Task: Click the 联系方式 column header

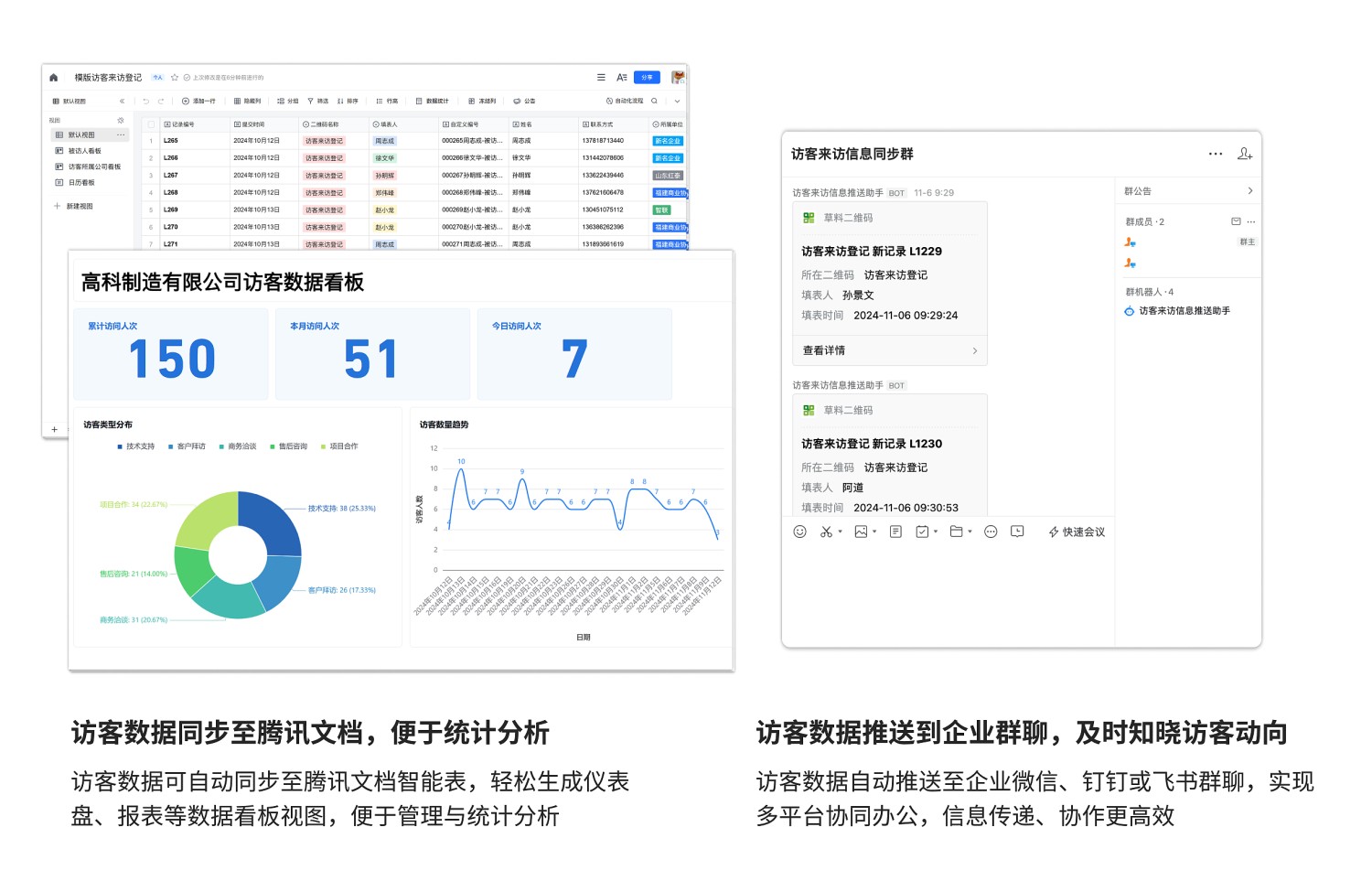Action: [613, 124]
